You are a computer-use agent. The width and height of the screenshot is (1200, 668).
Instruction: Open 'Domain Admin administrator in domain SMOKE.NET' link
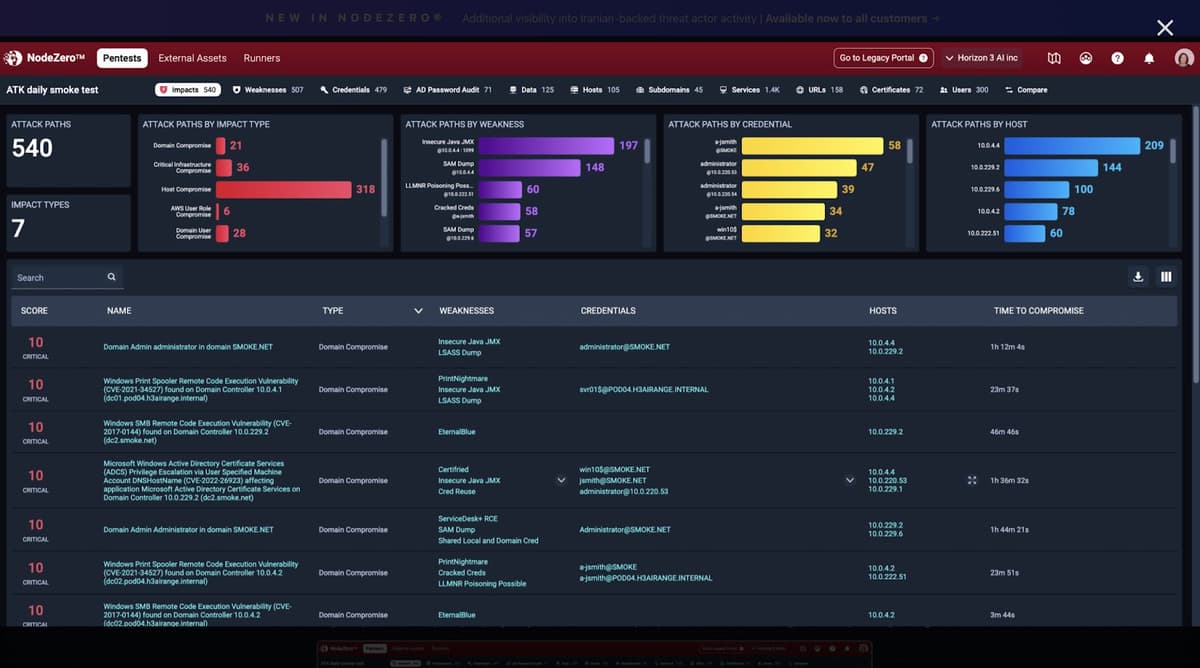tap(188, 347)
